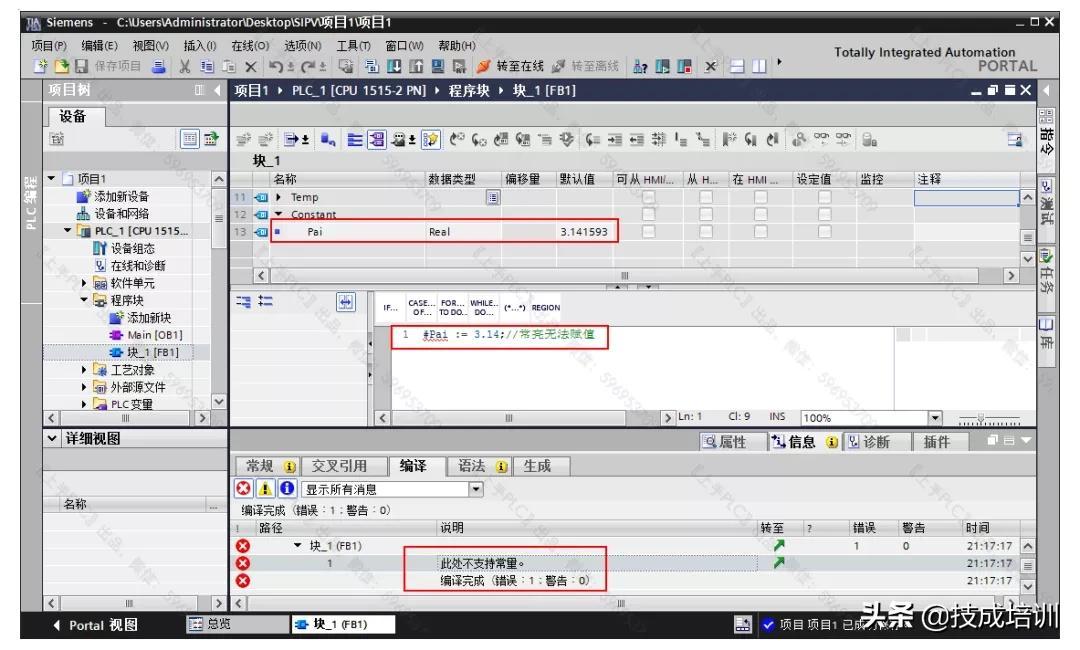The height and width of the screenshot is (650, 1080).
Task: Click the Accessible devices icon with question mark
Action: 640,66
